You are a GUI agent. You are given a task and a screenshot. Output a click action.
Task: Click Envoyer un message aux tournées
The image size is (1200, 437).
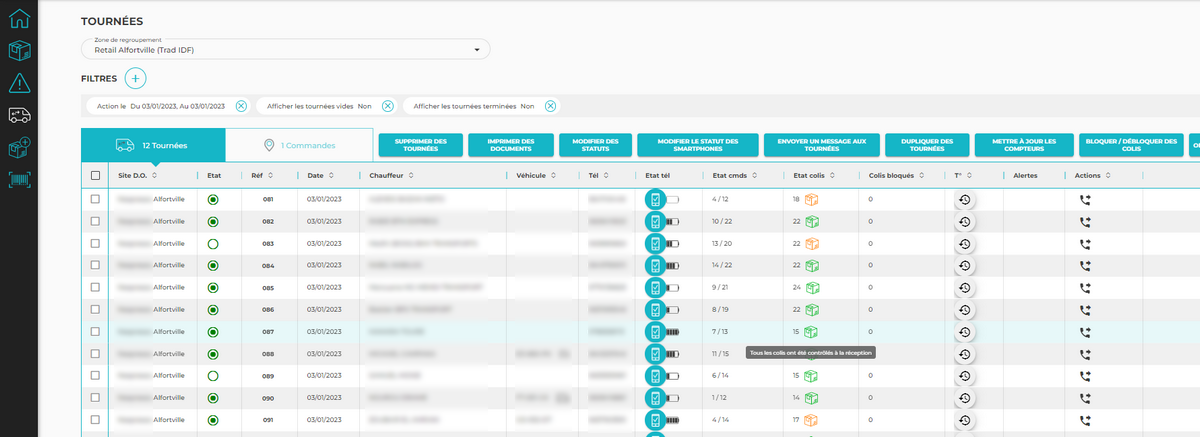821,145
